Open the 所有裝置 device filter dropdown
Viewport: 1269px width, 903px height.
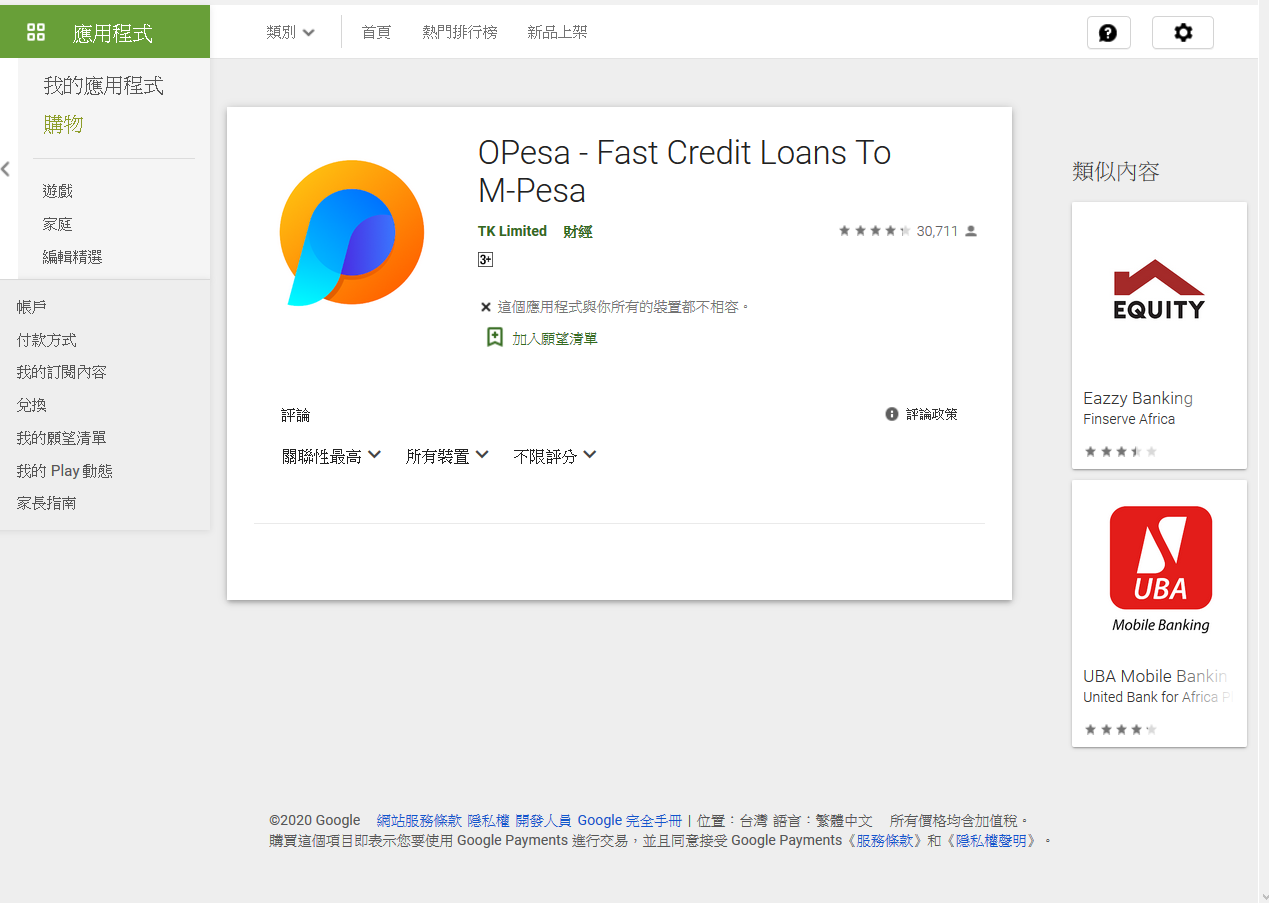point(447,456)
